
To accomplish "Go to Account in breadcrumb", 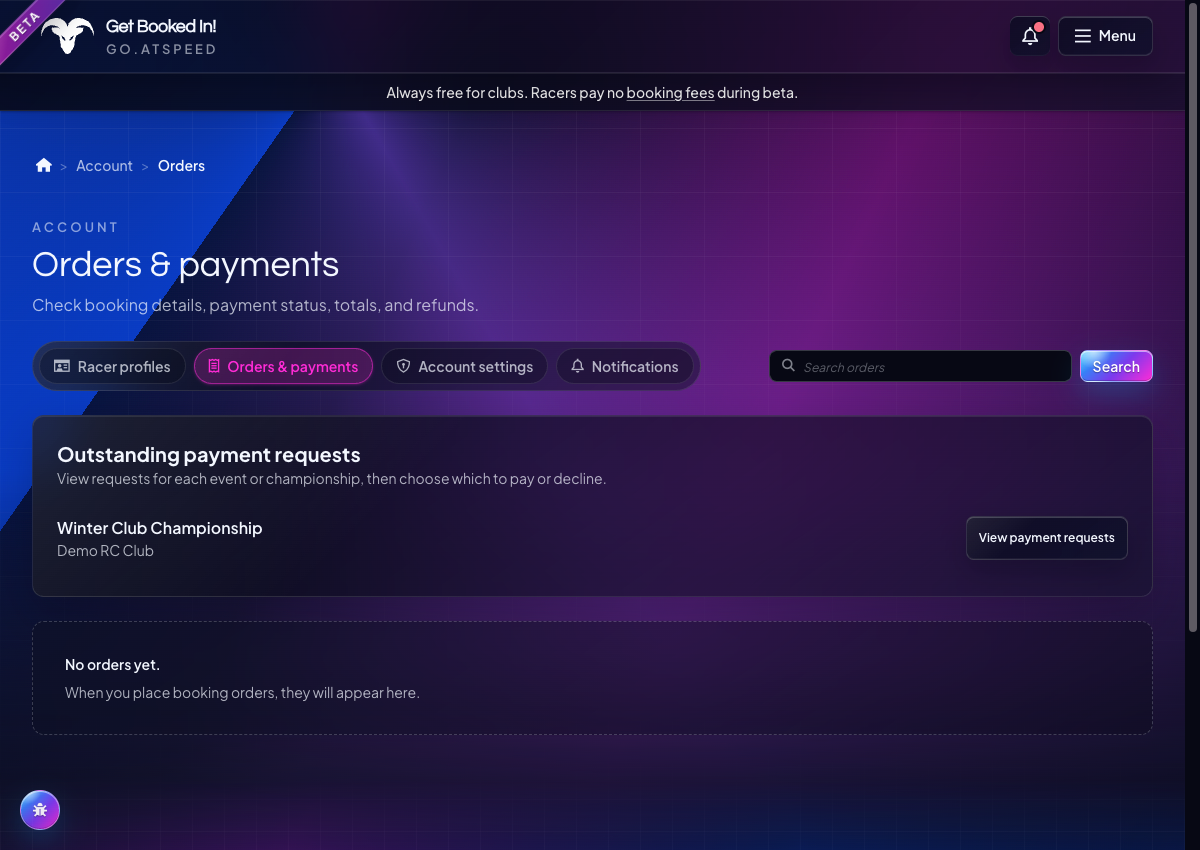I will pyautogui.click(x=104, y=166).
